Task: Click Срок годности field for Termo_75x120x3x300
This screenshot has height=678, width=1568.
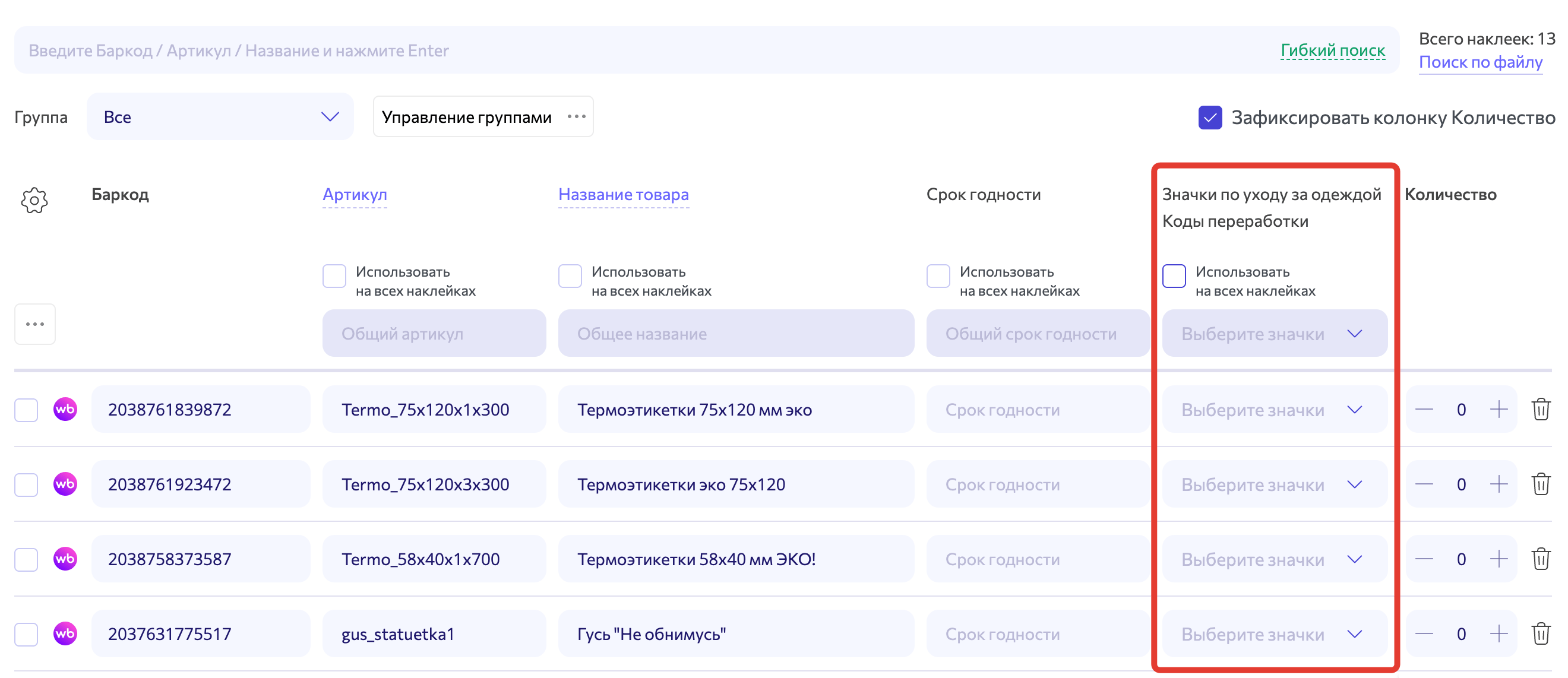Action: point(1037,484)
